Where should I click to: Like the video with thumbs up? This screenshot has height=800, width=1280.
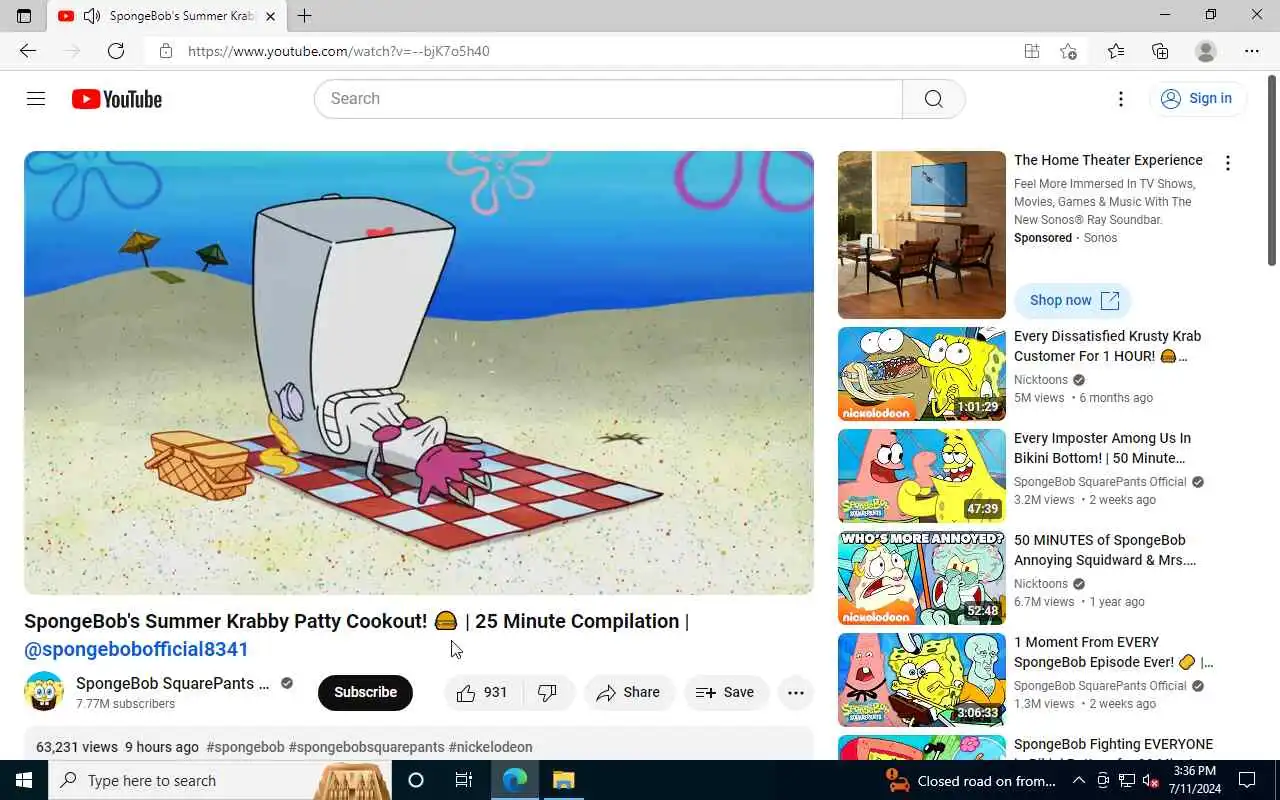[483, 692]
